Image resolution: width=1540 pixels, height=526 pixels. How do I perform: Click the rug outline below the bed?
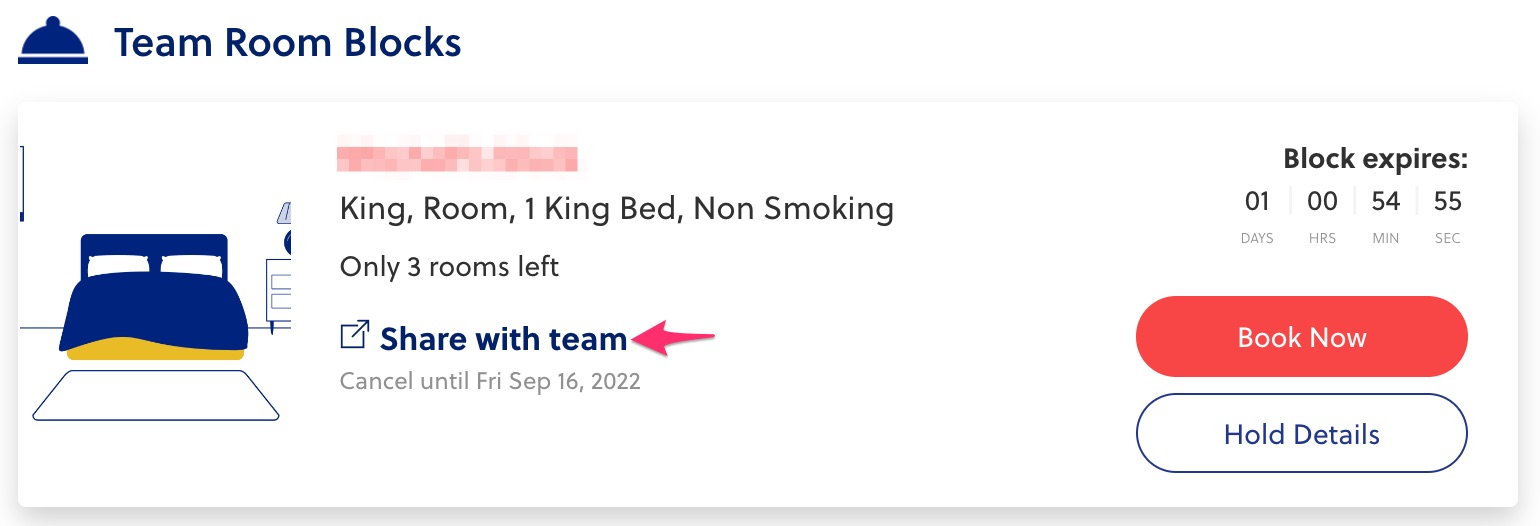coord(155,395)
